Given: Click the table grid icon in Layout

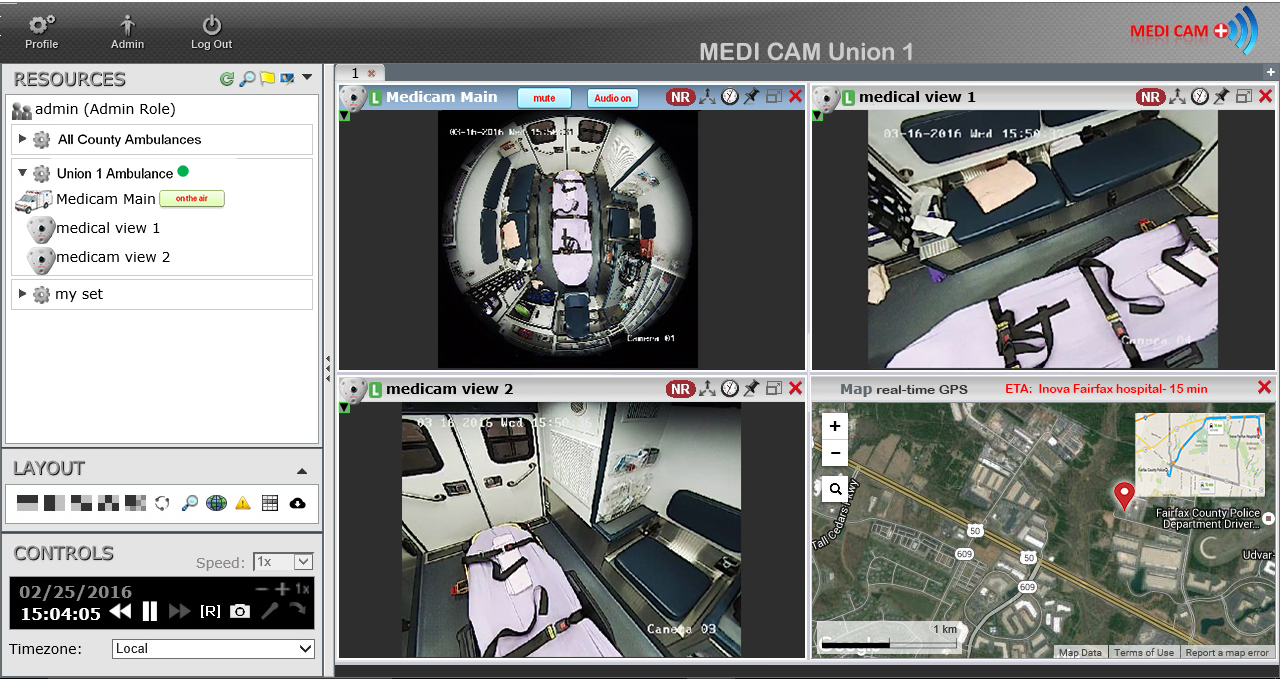Looking at the screenshot, I should click(x=270, y=503).
